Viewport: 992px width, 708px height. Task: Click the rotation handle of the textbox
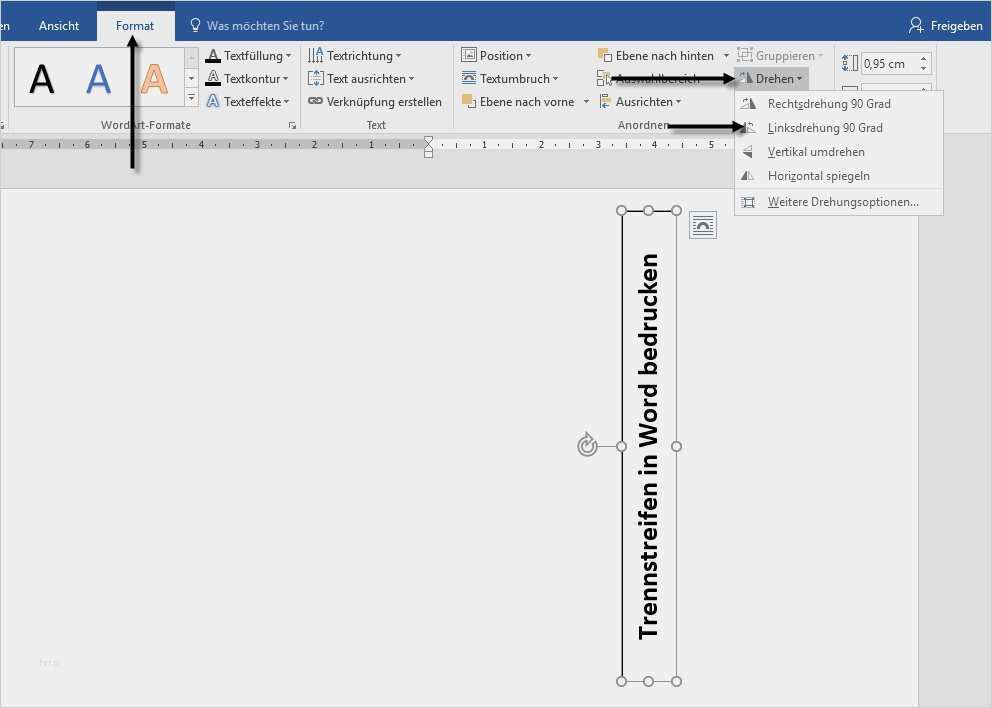(587, 445)
